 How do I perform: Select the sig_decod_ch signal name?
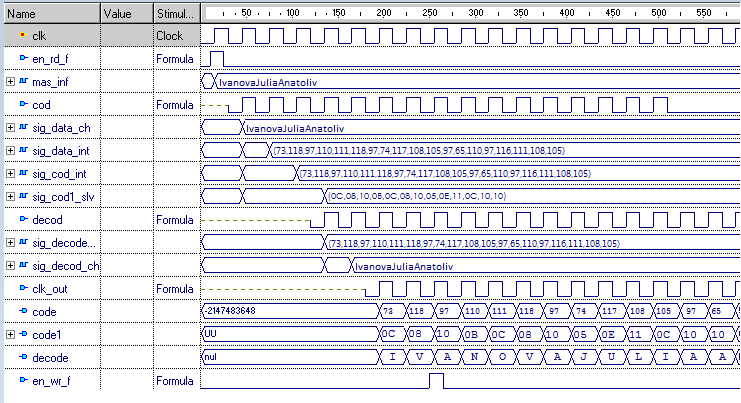[66, 266]
